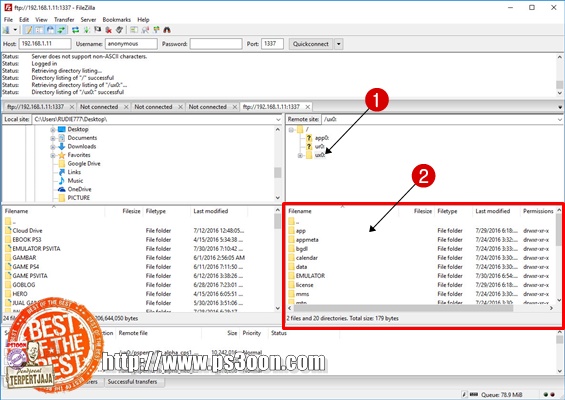
Task: Expand the ux0: remote tree node
Action: point(300,155)
